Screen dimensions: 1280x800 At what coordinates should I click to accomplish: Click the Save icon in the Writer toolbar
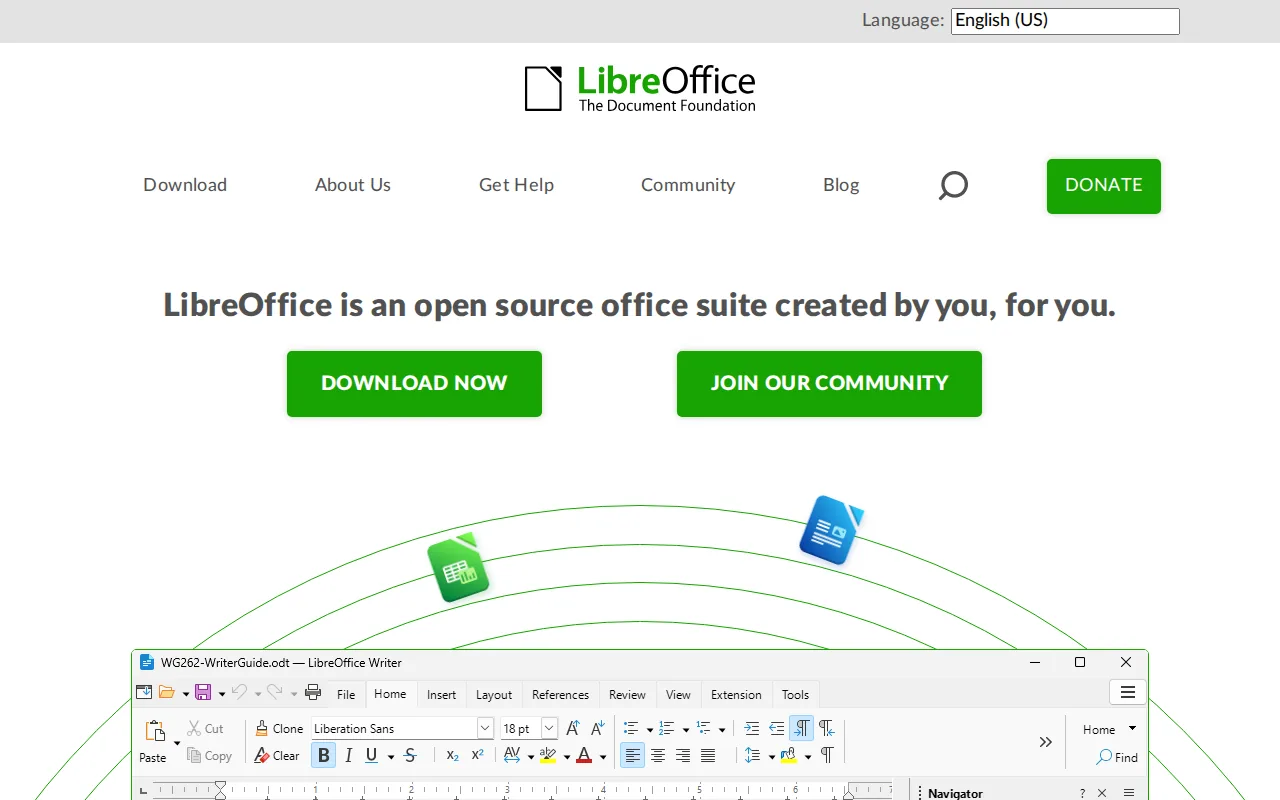coord(203,692)
